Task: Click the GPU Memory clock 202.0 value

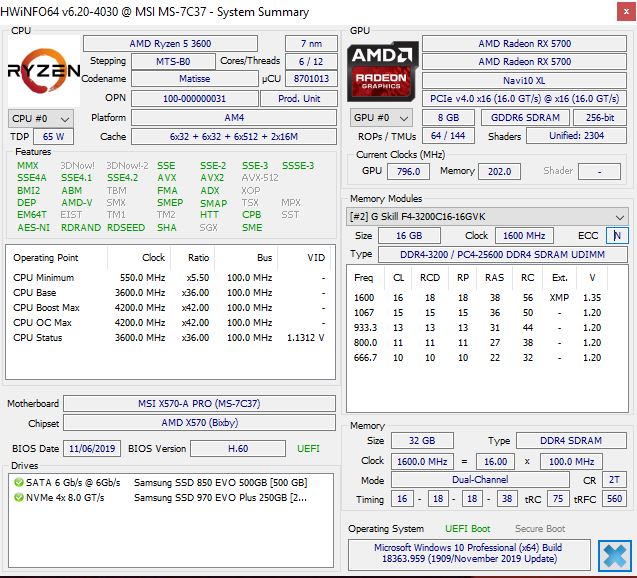Action: [499, 171]
